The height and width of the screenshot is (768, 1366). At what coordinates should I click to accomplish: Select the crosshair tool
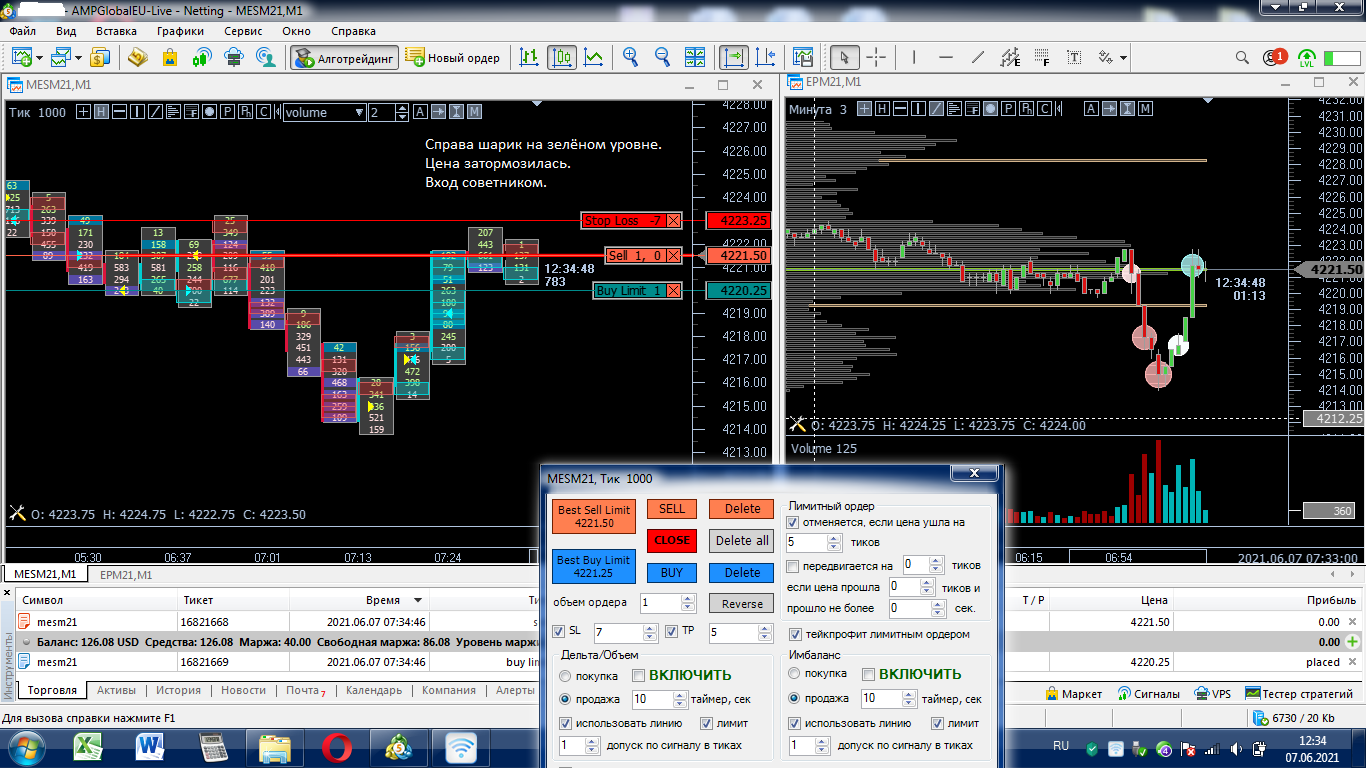(x=876, y=58)
